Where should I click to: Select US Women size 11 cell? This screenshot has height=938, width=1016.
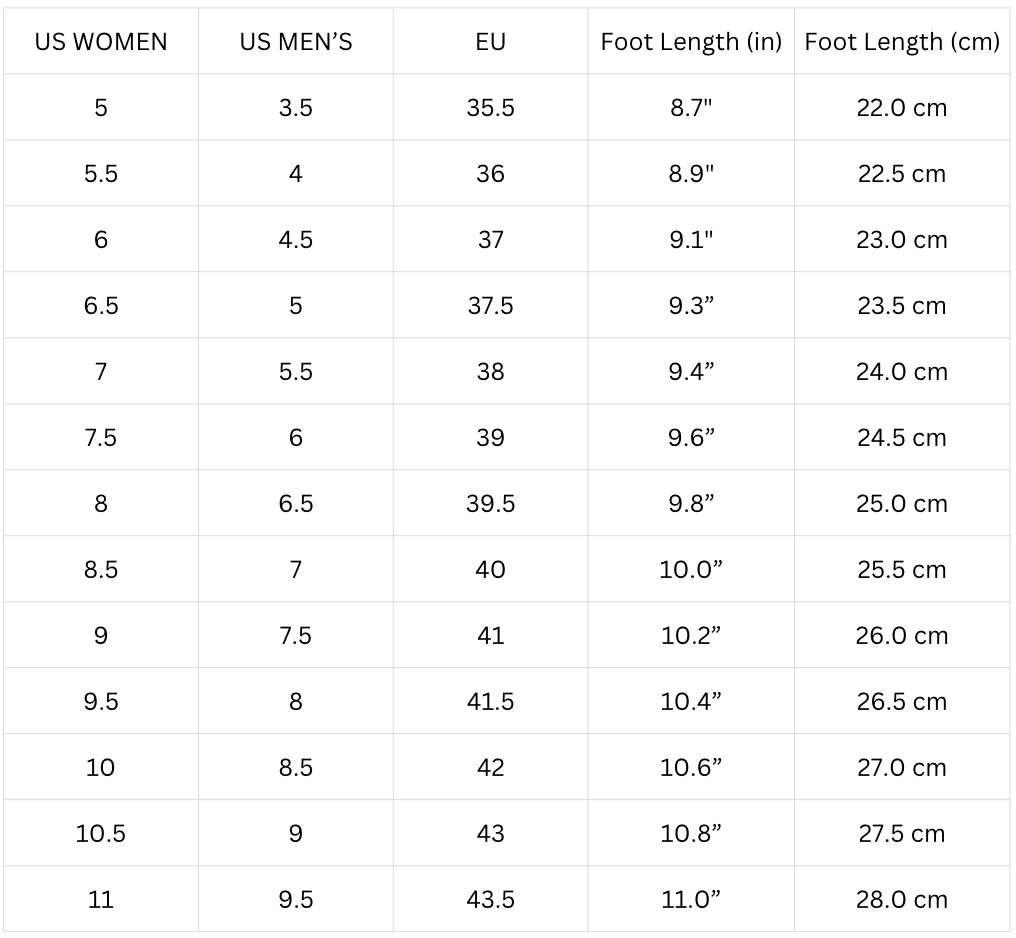point(101,900)
